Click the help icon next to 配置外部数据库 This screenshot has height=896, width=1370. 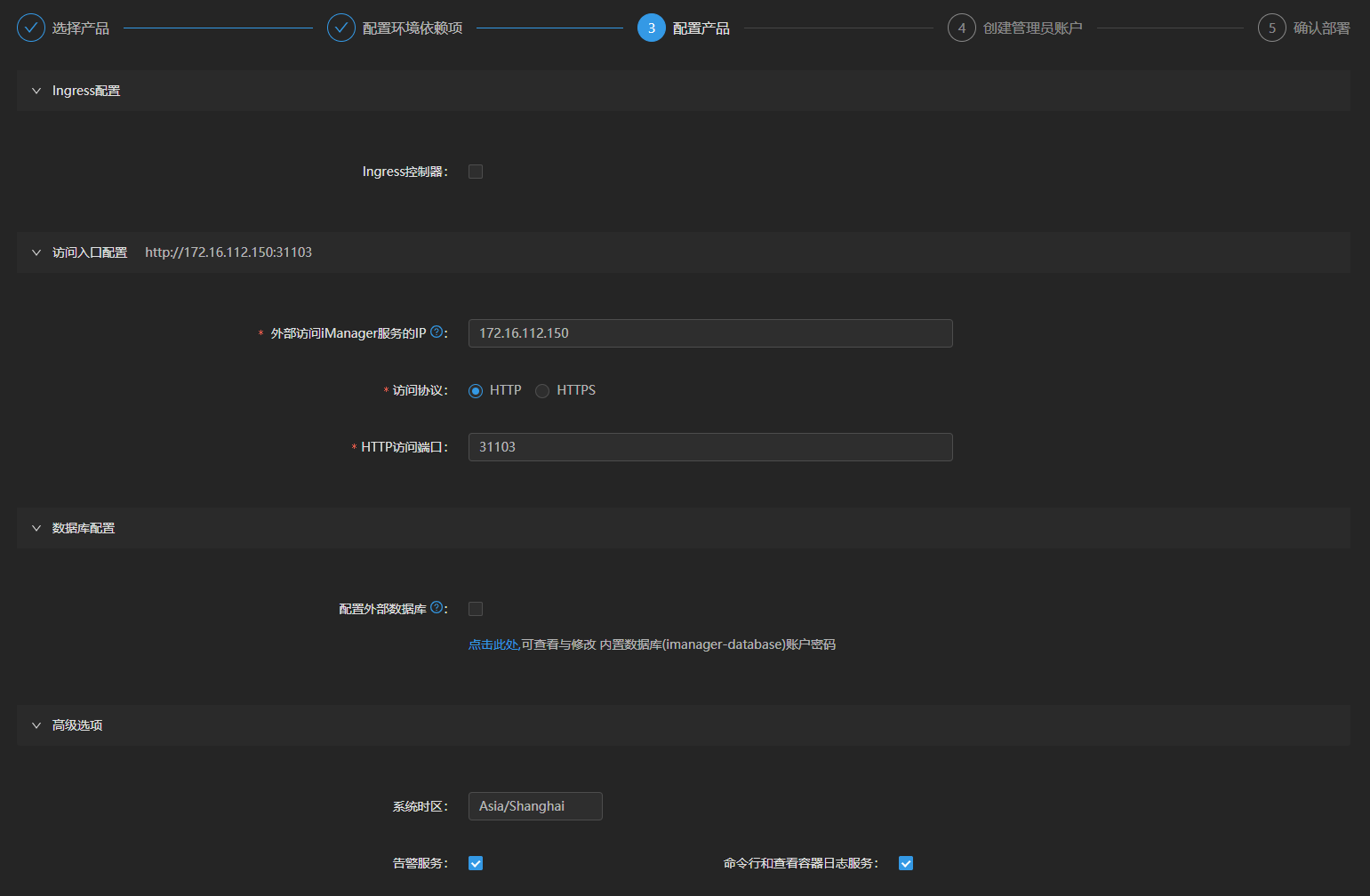point(437,607)
